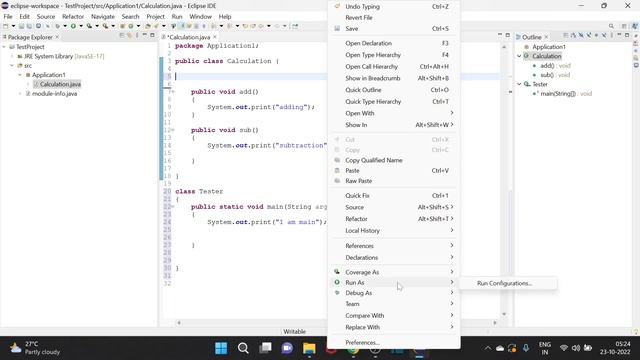The height and width of the screenshot is (360, 640).
Task: Click the volume icon in system tray
Action: point(576,348)
